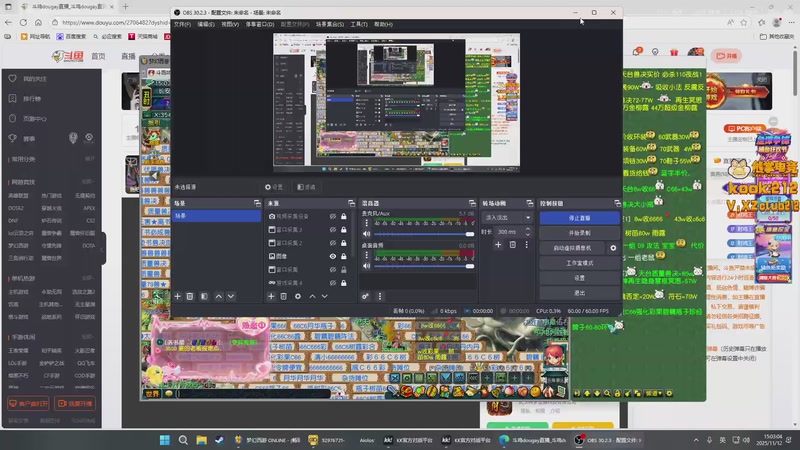Refresh the browser page
The width and height of the screenshot is (800, 450).
pyautogui.click(x=23, y=22)
